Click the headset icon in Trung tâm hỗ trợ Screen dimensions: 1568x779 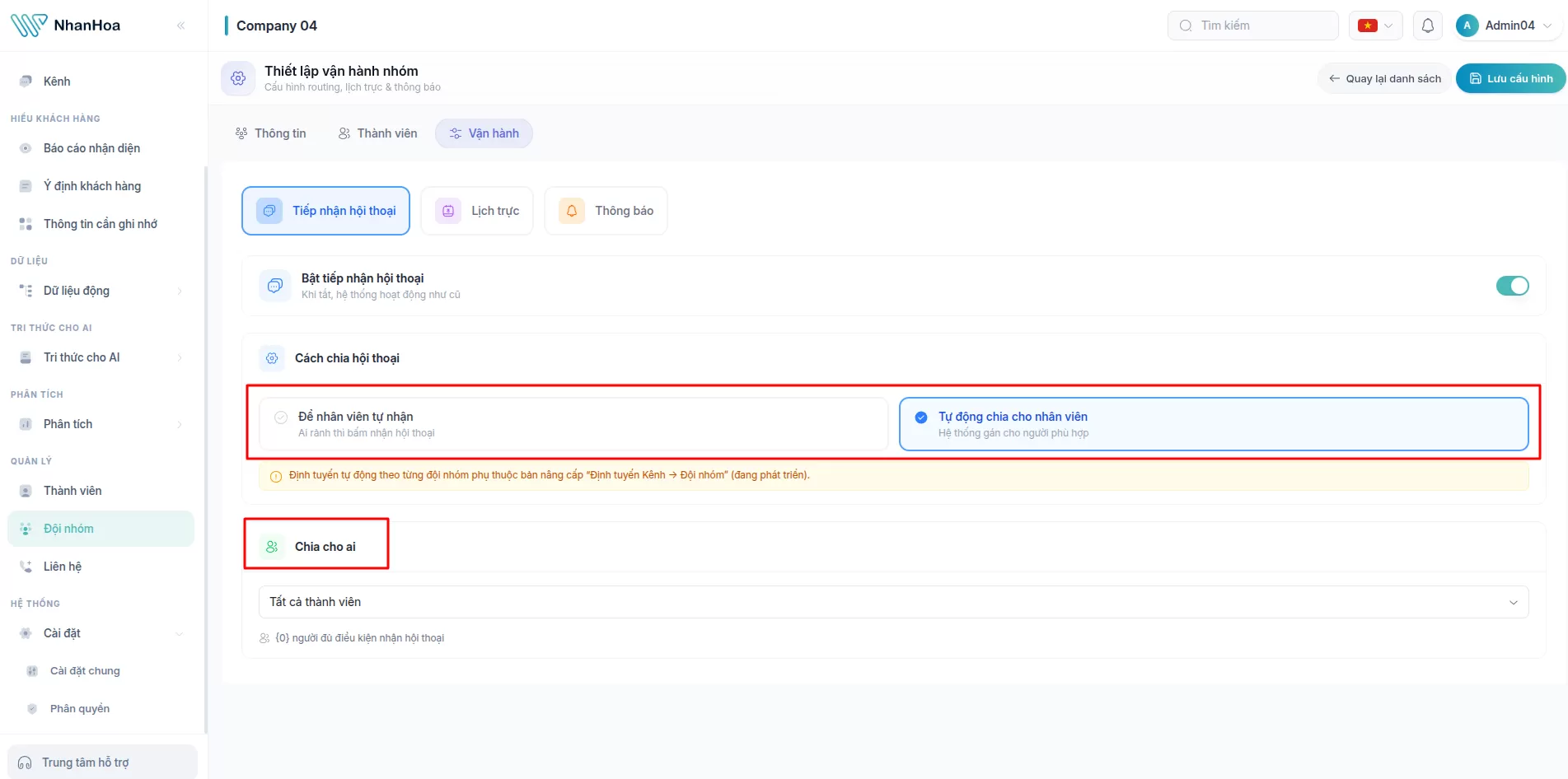click(25, 763)
